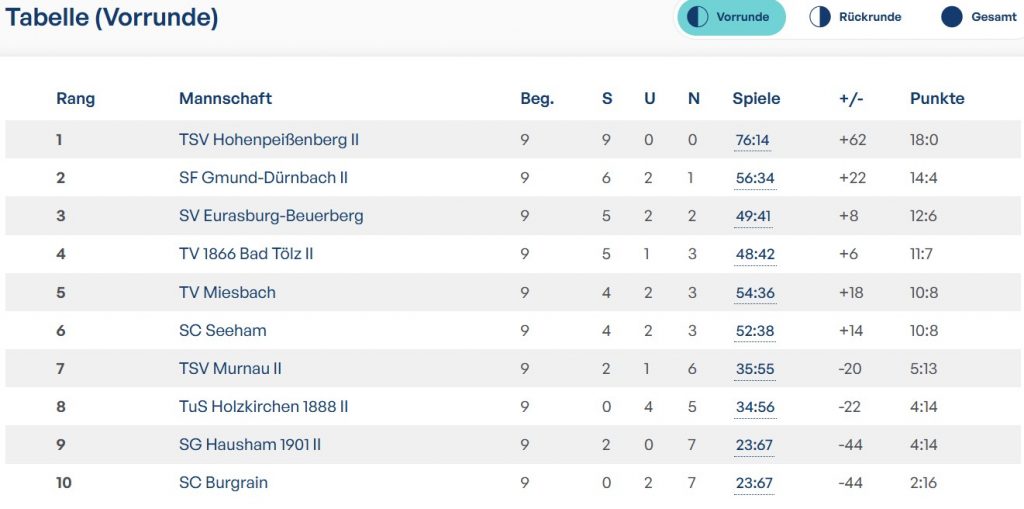Screen dimensions: 1024x509
Task: Select the SC Burgrain team link
Action: [223, 483]
